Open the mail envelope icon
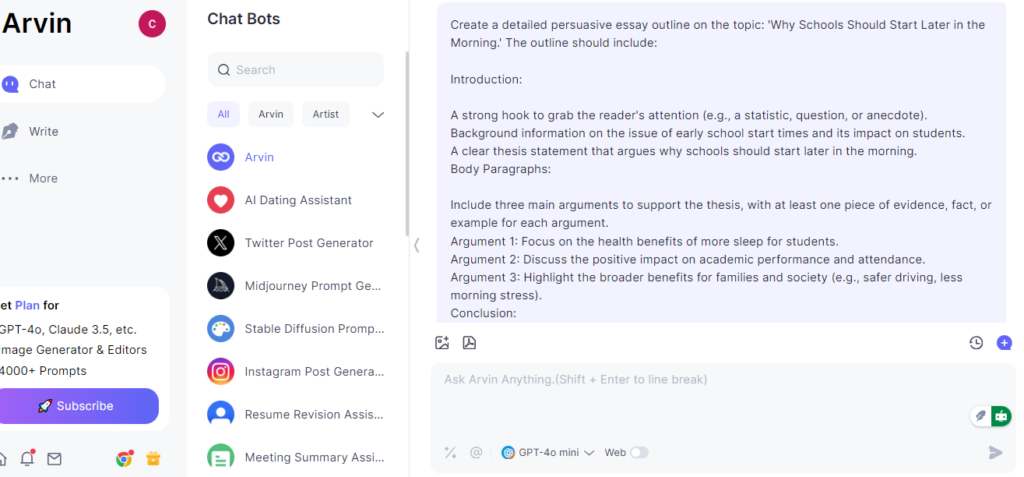This screenshot has height=477, width=1024. pyautogui.click(x=54, y=459)
